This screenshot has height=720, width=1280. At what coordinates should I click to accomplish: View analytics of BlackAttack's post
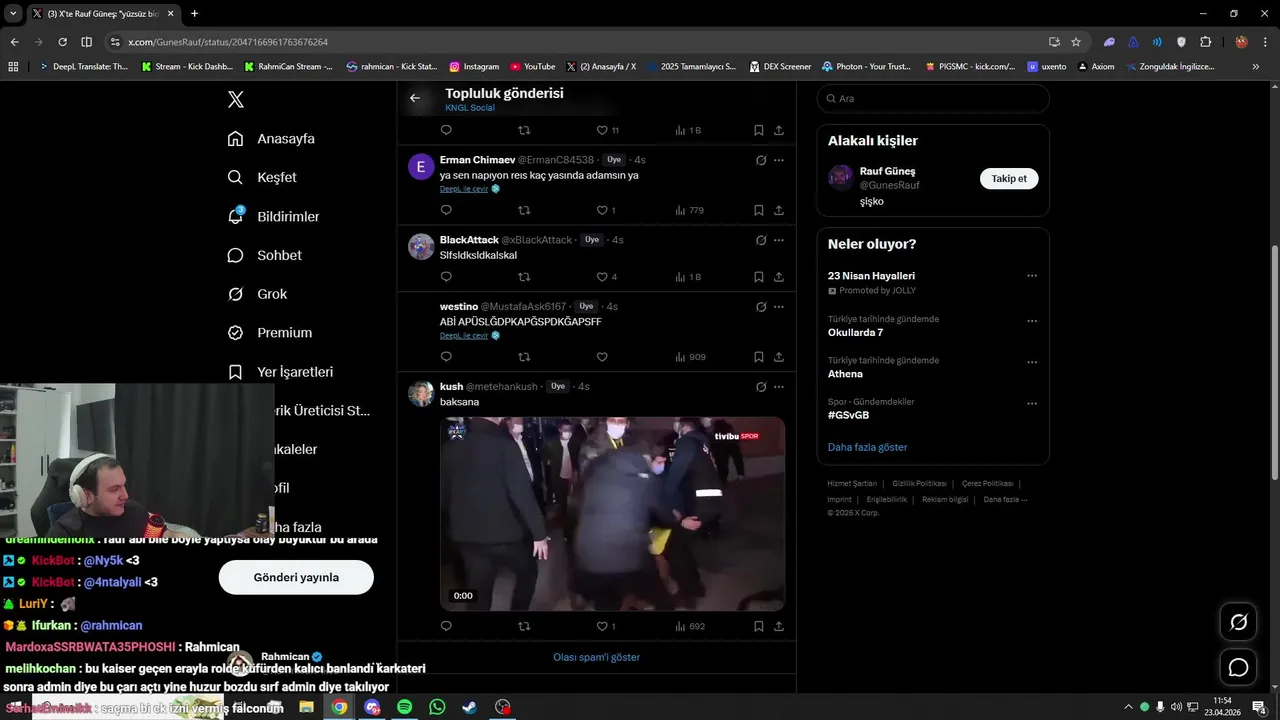(688, 277)
